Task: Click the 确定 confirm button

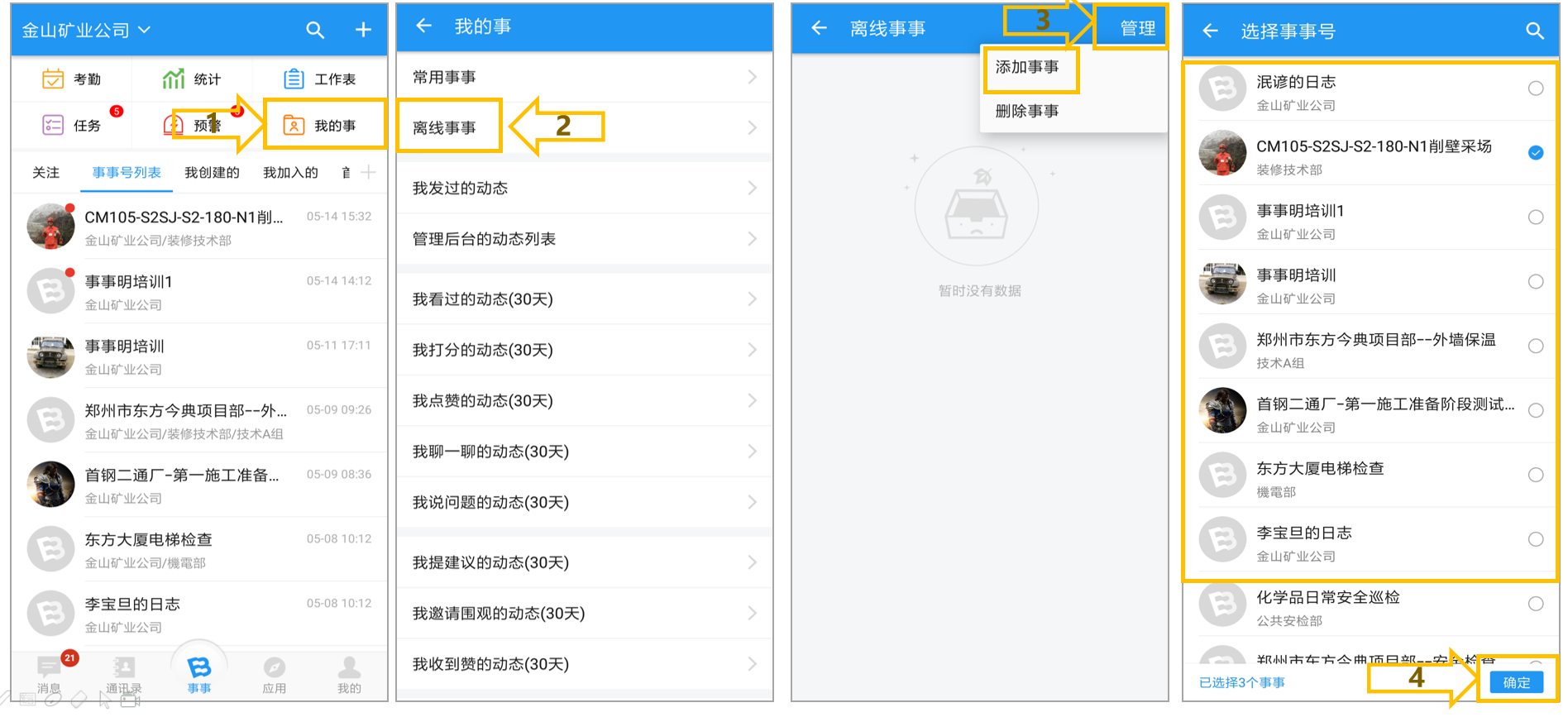Action: [x=1517, y=682]
